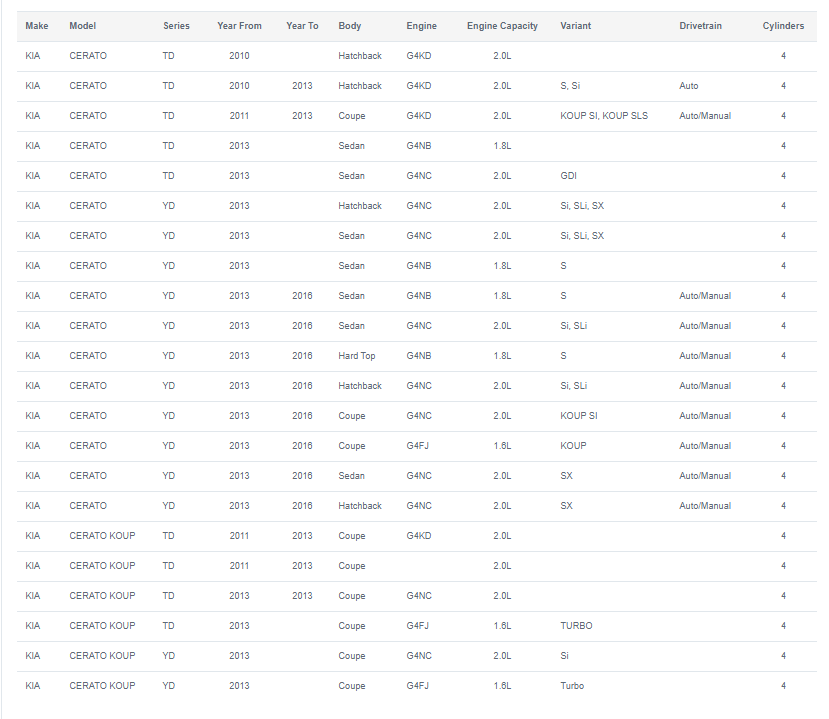Click the Make column header
This screenshot has height=719, width=829.
click(x=36, y=25)
